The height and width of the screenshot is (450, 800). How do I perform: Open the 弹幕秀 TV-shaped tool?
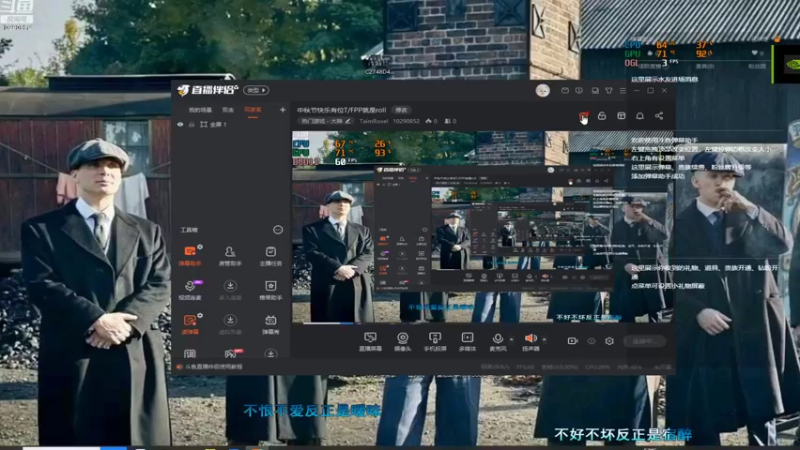pyautogui.click(x=270, y=323)
